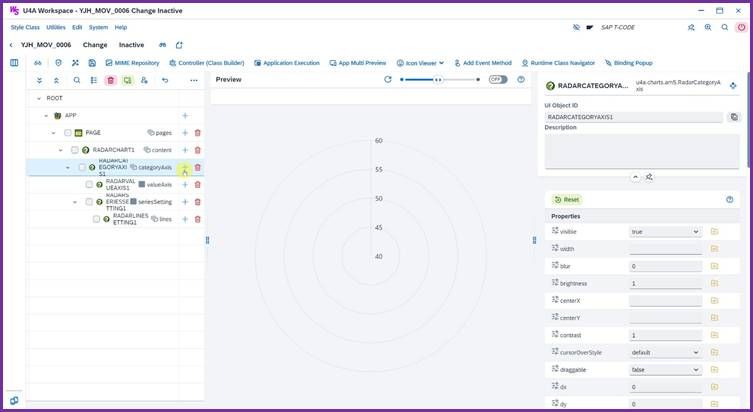This screenshot has height=412, width=753.
Task: Collapse the PAGE tree node
Action: (x=53, y=133)
